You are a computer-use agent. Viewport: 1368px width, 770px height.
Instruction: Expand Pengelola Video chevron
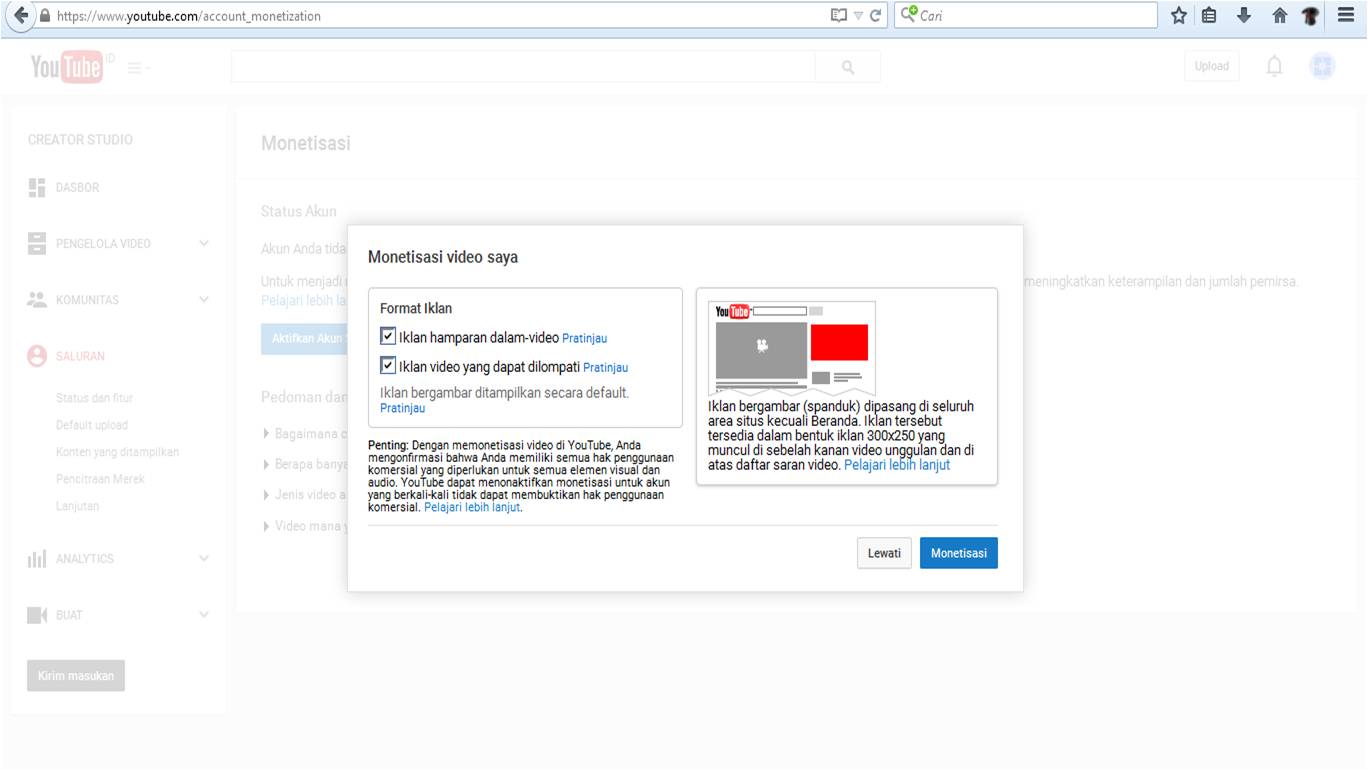tap(204, 243)
